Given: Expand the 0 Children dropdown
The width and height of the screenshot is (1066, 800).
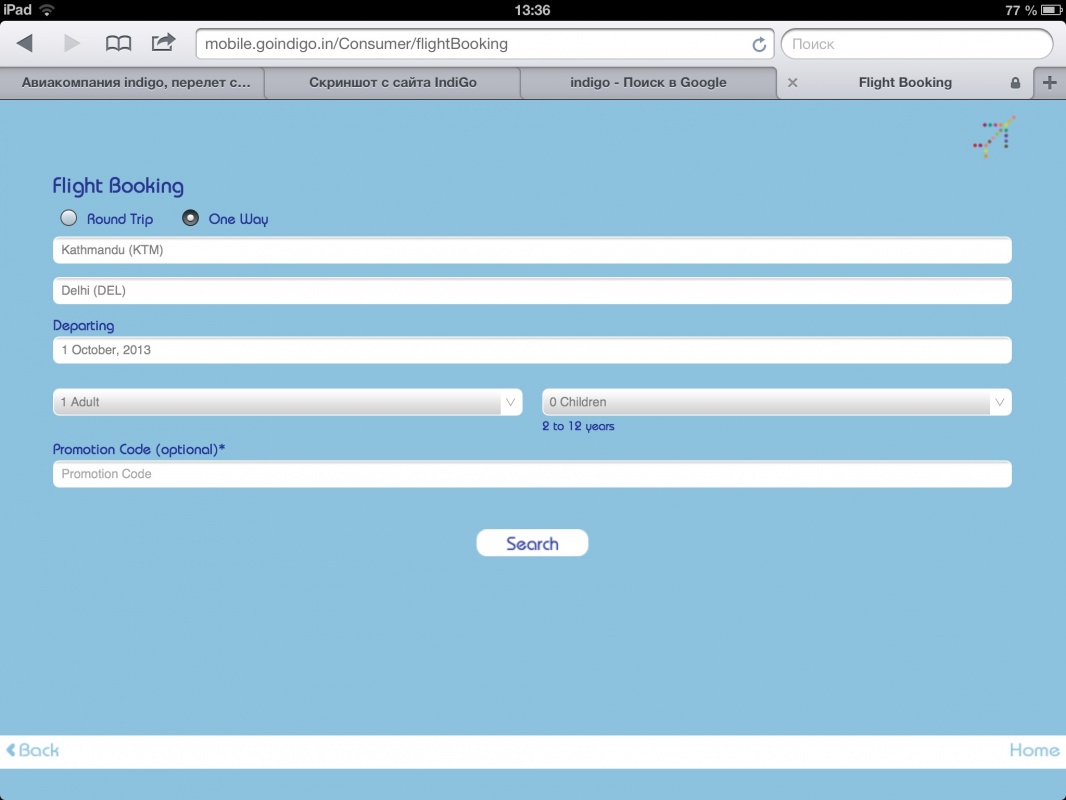Looking at the screenshot, I should tap(776, 402).
